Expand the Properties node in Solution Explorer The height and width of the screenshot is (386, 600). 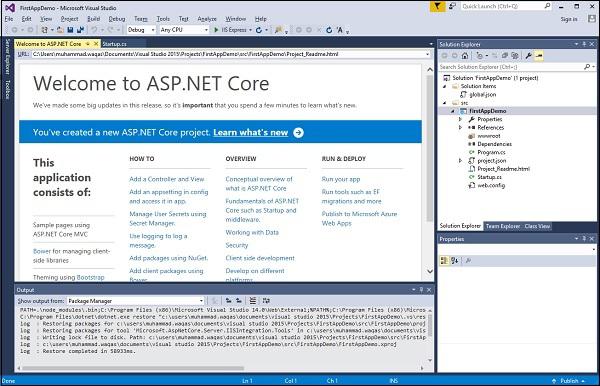(x=460, y=119)
